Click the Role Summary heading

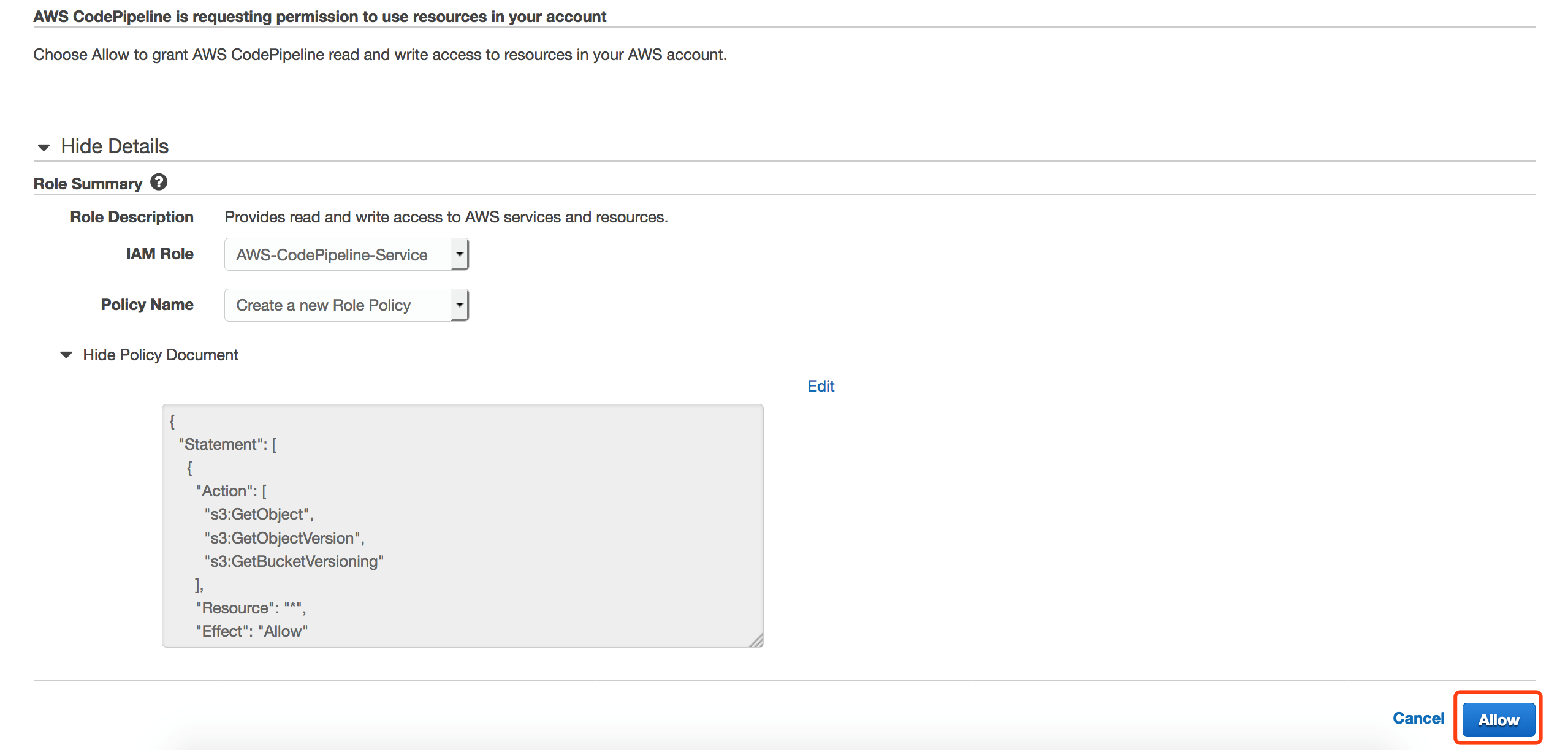[88, 184]
